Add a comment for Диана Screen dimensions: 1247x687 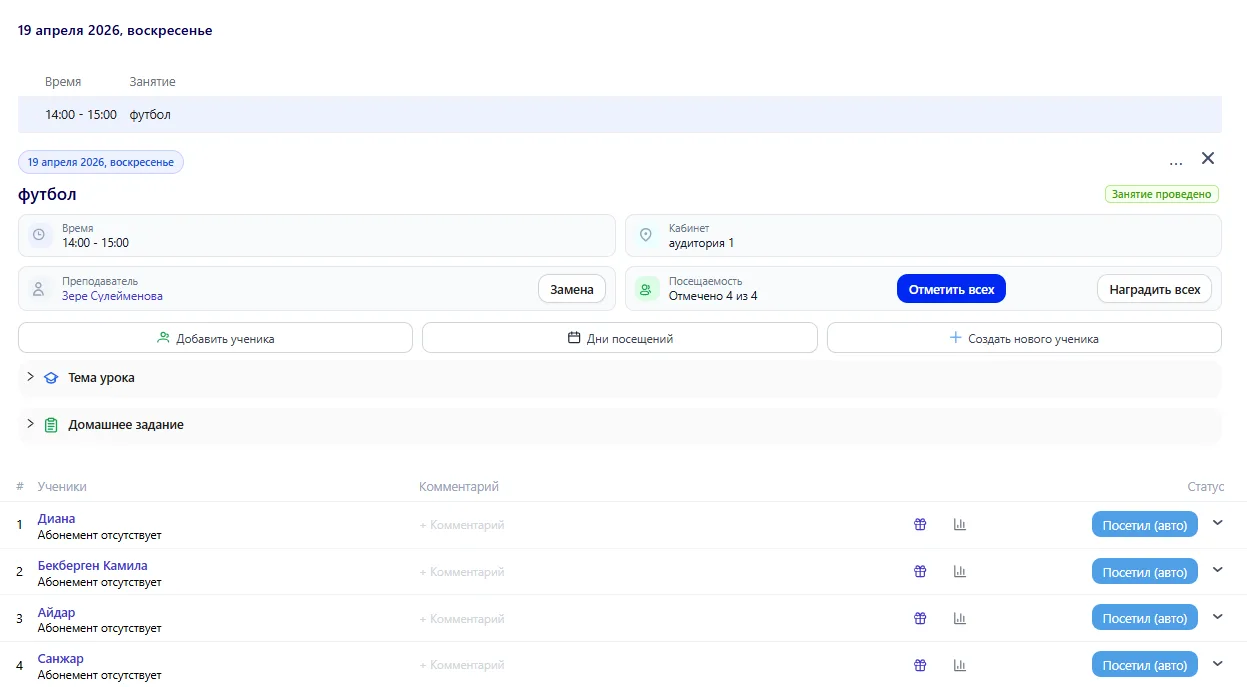click(x=462, y=525)
